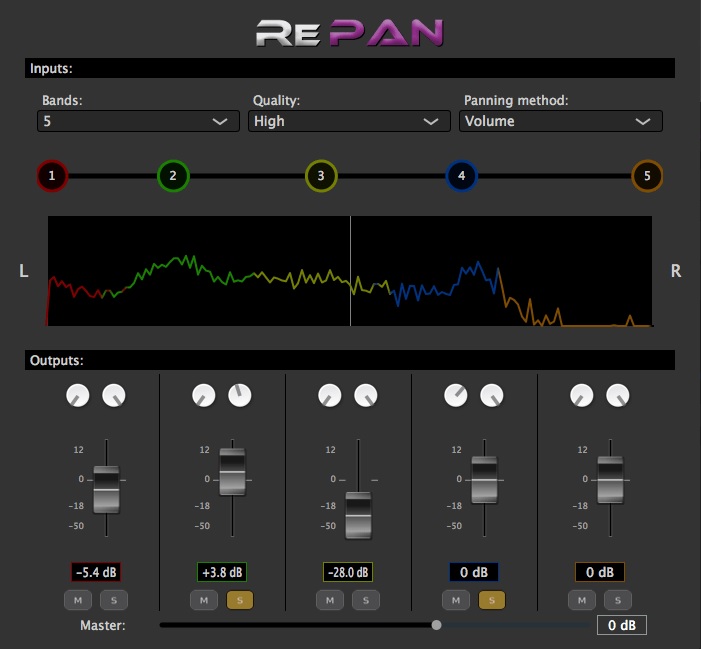701x649 pixels.
Task: Select band node 1 red circle
Action: [52, 176]
